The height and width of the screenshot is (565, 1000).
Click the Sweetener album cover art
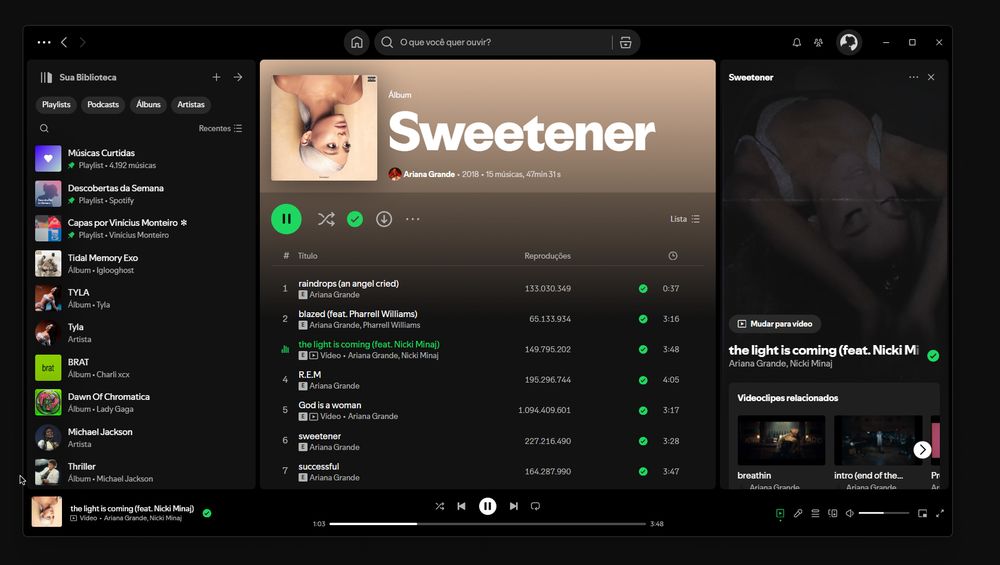tap(324, 128)
